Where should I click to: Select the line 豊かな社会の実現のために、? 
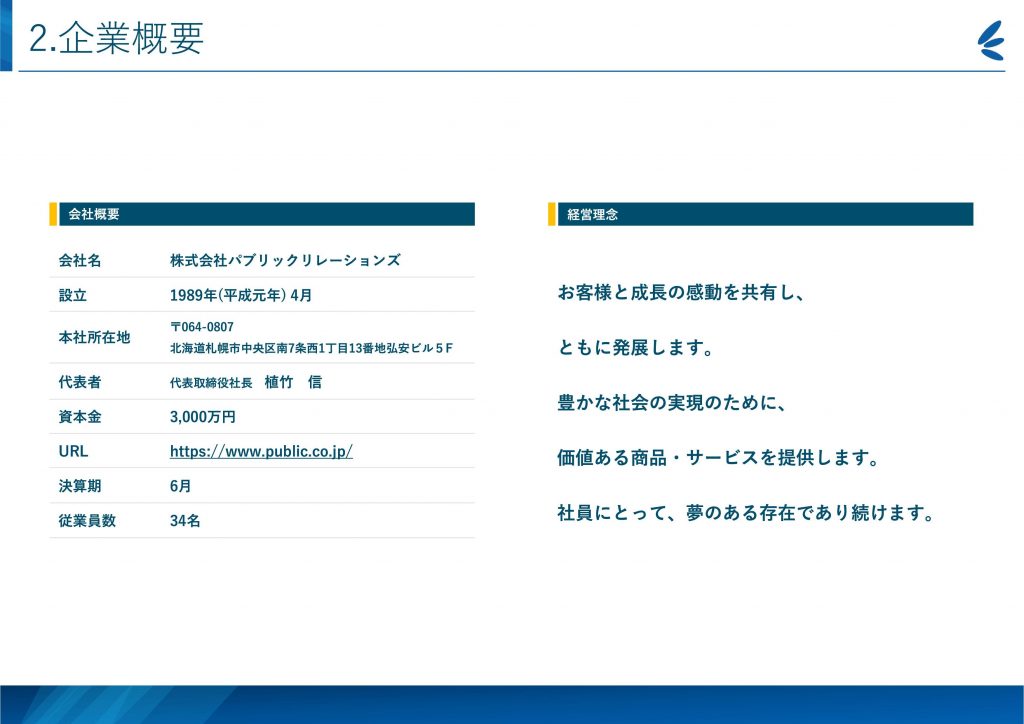pos(672,402)
